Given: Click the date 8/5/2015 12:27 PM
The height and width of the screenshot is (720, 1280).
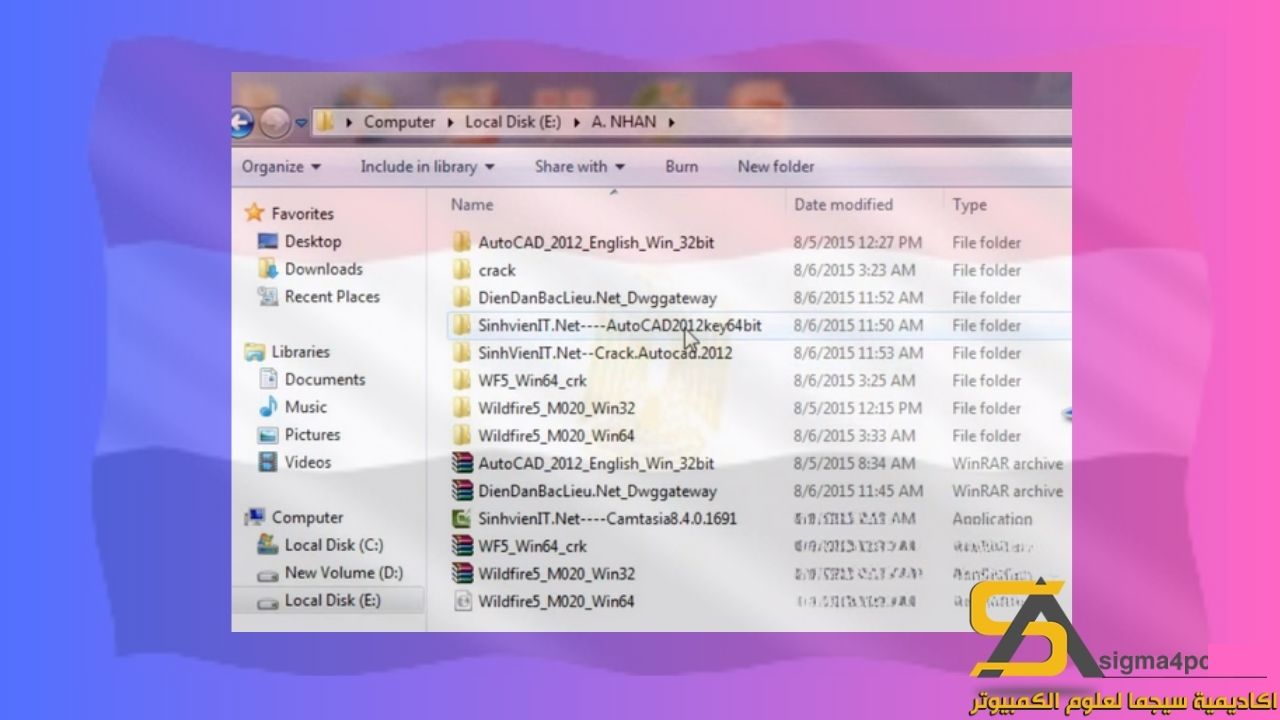Looking at the screenshot, I should tap(858, 243).
